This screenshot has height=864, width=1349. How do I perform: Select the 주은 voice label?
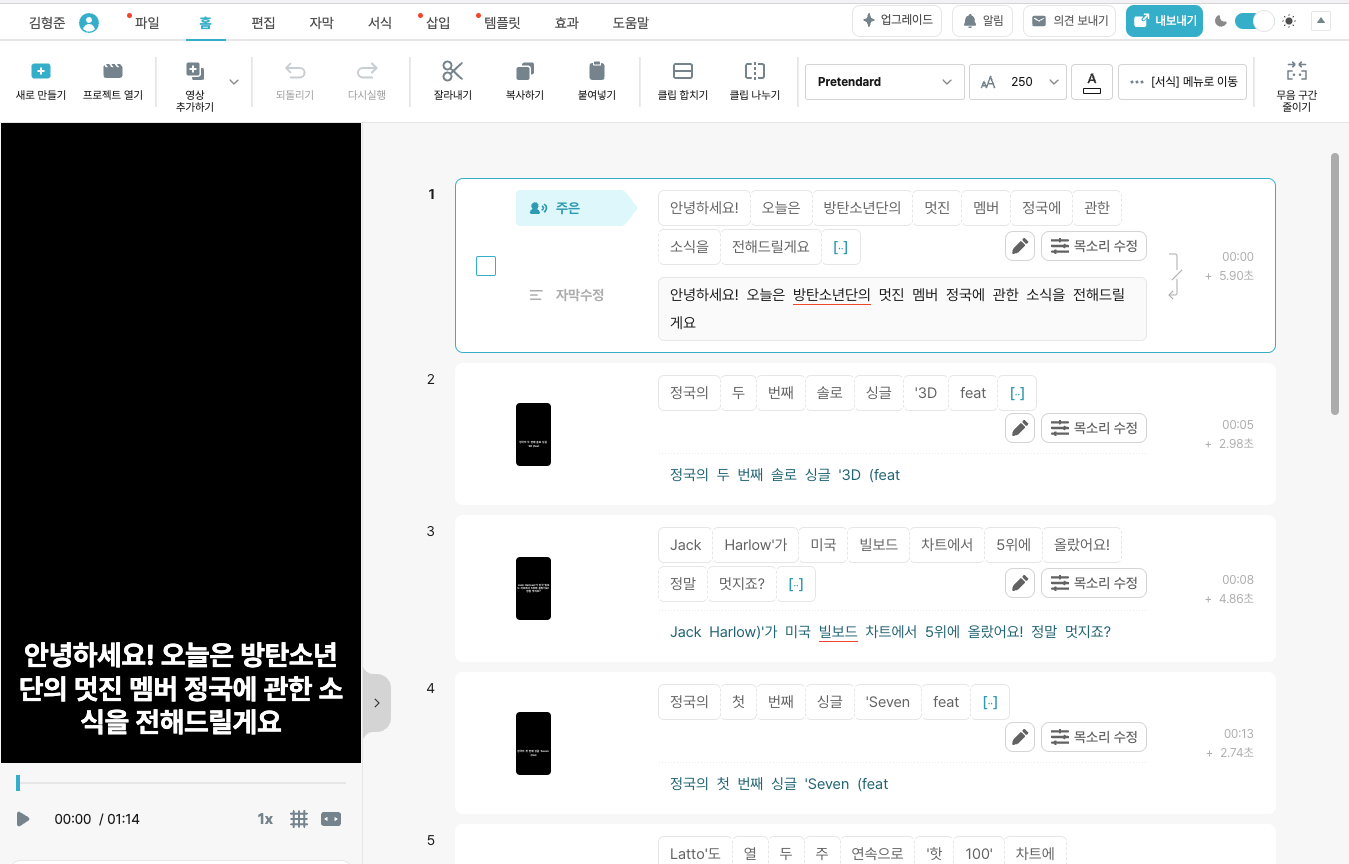point(575,208)
